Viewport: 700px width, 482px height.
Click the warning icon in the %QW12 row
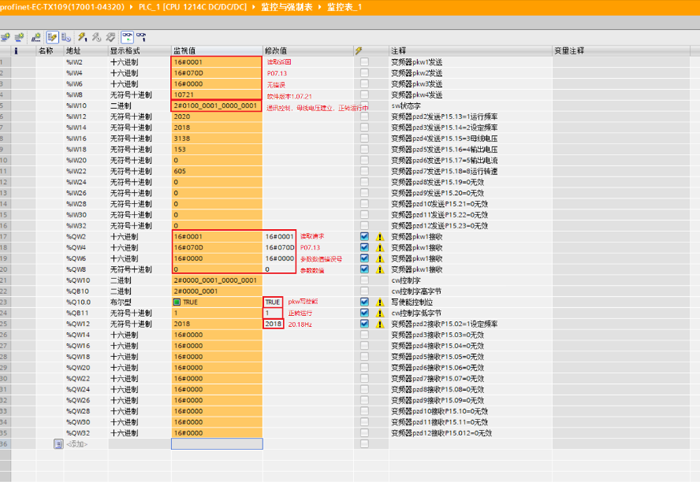tap(378, 324)
